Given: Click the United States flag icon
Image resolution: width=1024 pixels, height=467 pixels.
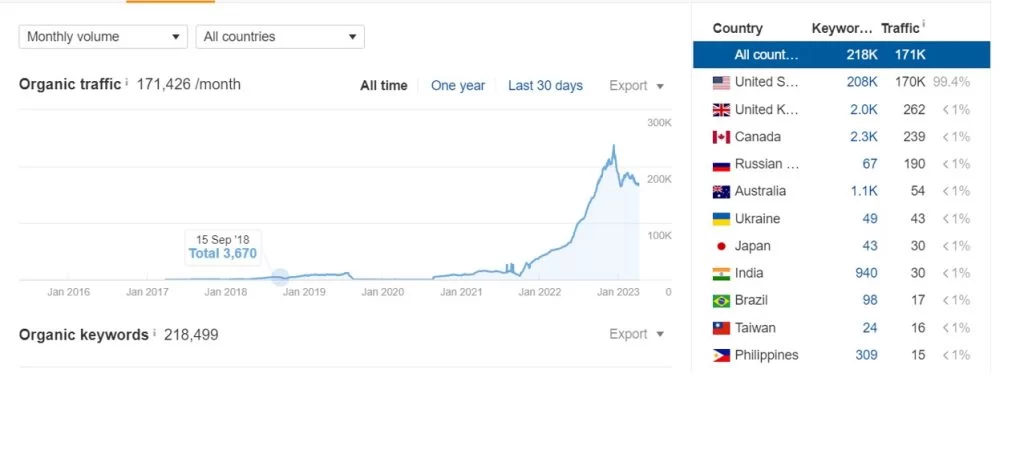Looking at the screenshot, I should [x=721, y=83].
